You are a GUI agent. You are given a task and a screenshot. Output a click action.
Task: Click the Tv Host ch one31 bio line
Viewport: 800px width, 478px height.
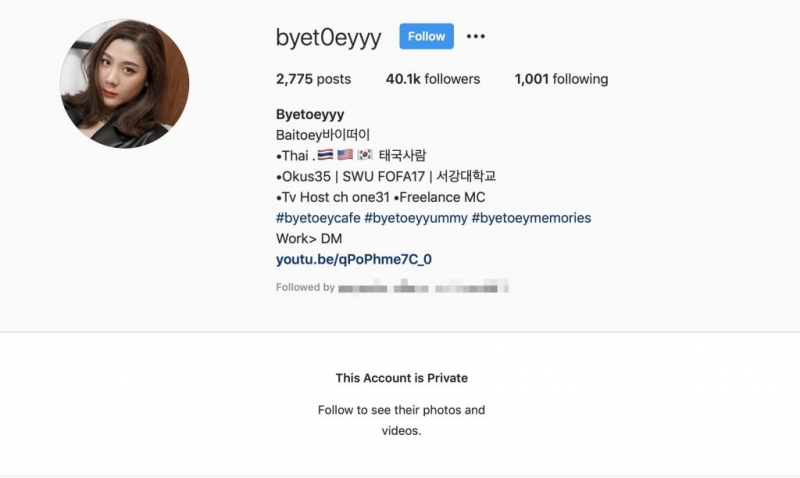(x=381, y=197)
